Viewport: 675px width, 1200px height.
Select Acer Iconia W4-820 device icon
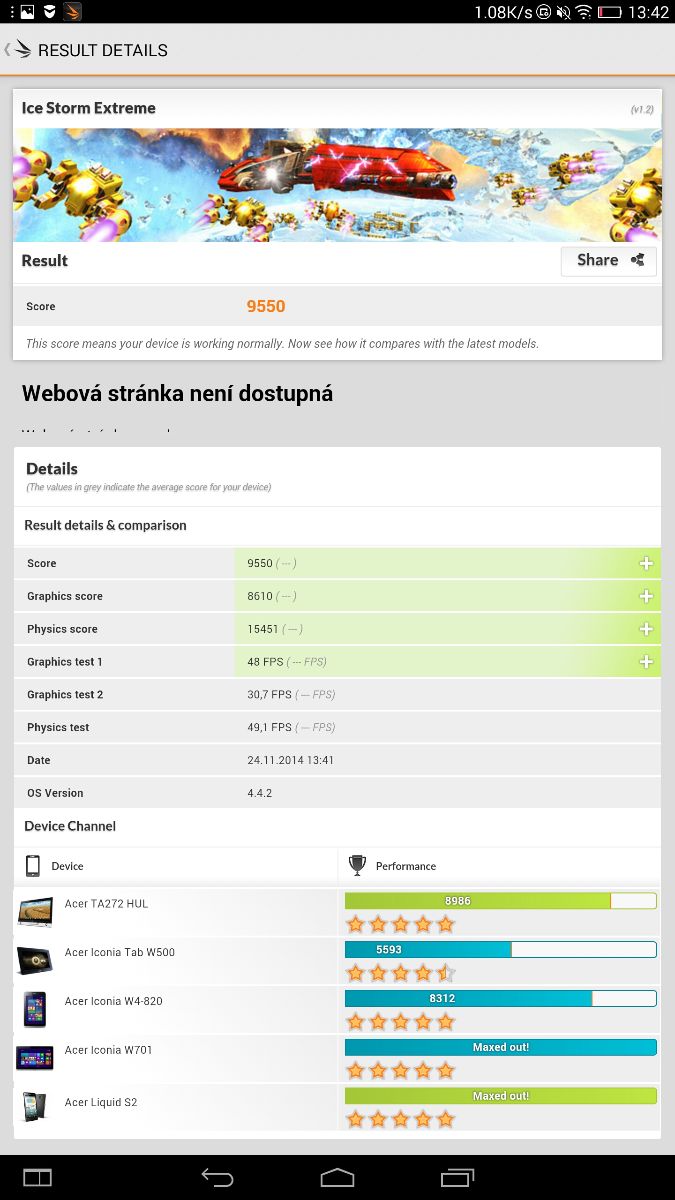tap(34, 1009)
